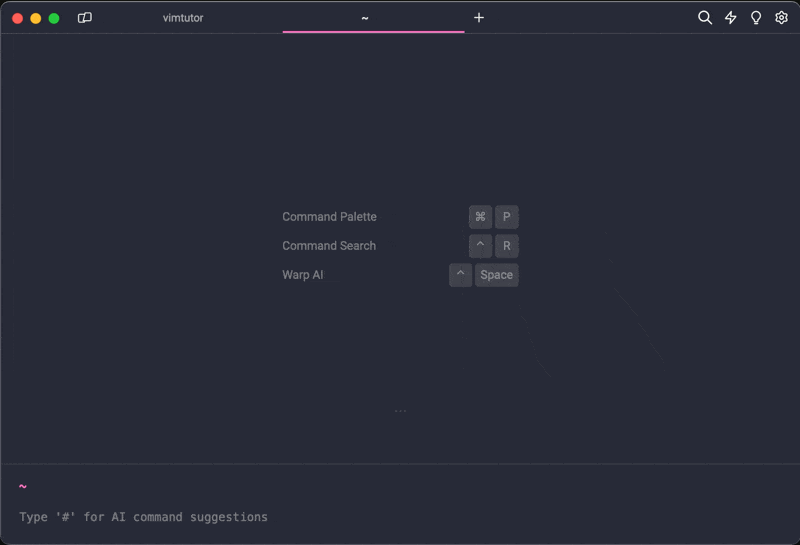The width and height of the screenshot is (800, 545).
Task: Click the P keycap for Command Palette
Action: [506, 217]
